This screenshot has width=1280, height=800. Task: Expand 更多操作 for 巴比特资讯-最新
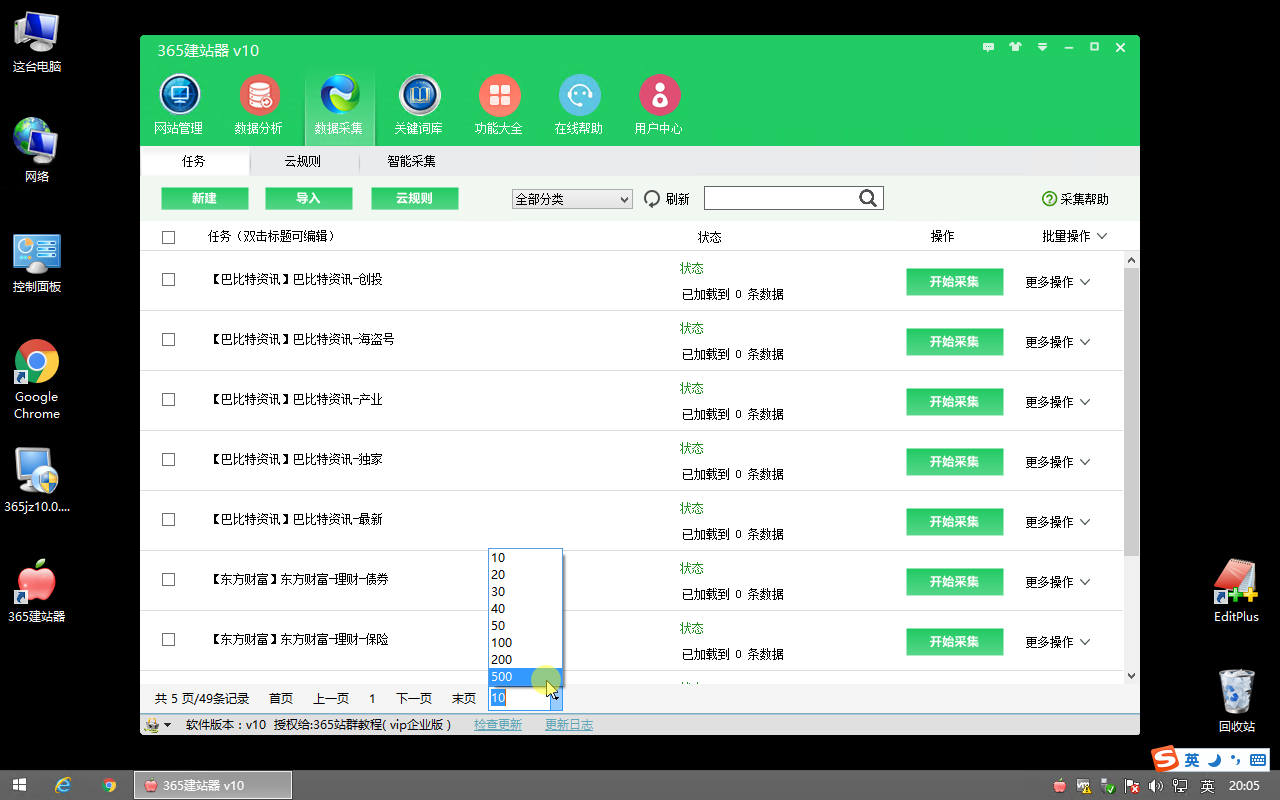pos(1057,522)
